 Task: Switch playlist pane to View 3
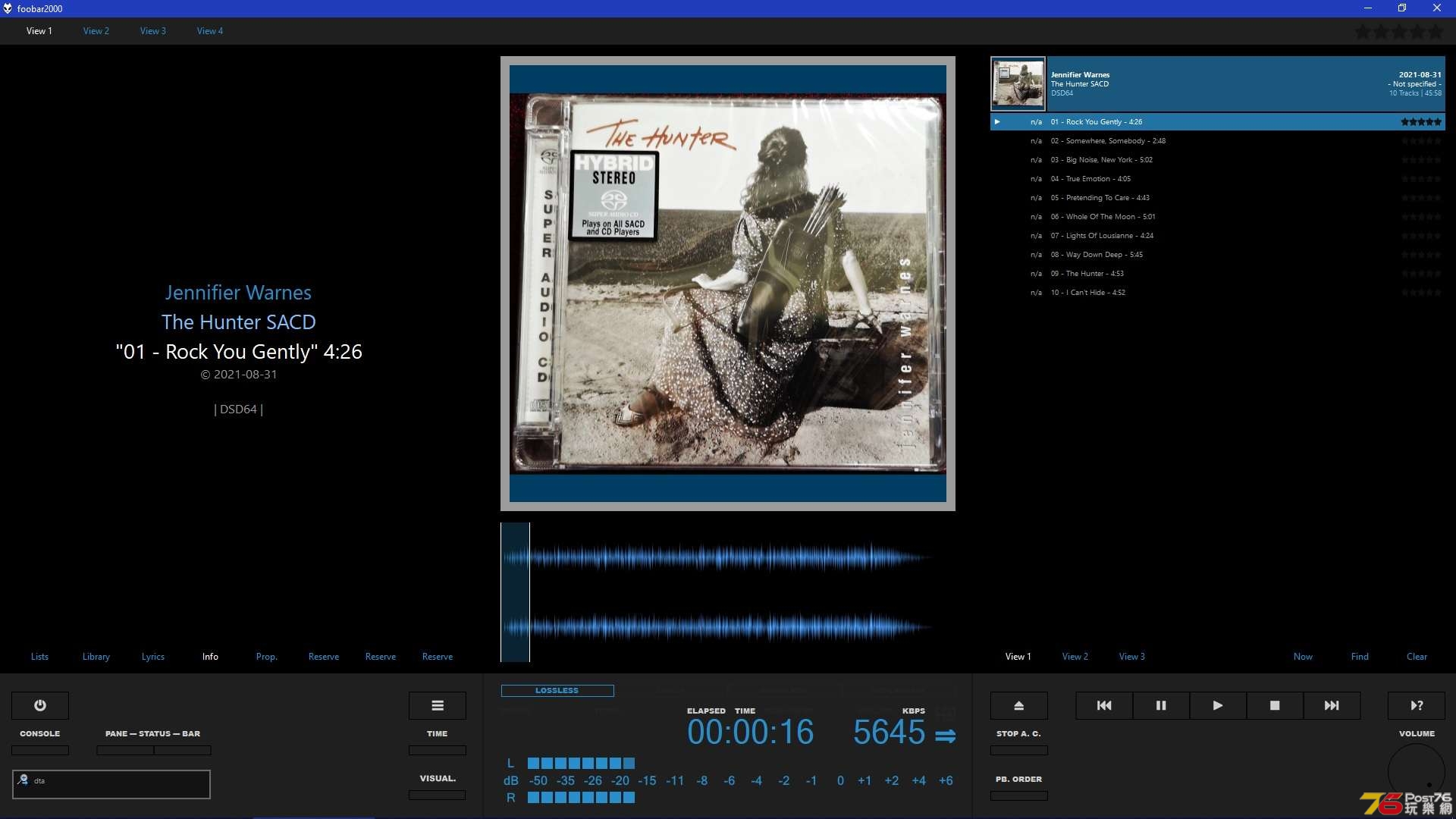pos(1132,657)
